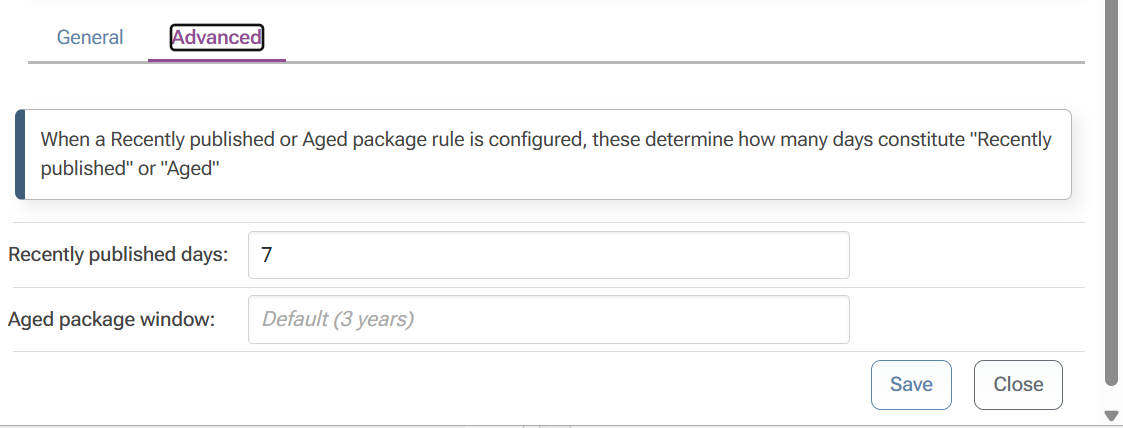
Task: Click the scrollbar track below the thumb
Action: click(1110, 395)
